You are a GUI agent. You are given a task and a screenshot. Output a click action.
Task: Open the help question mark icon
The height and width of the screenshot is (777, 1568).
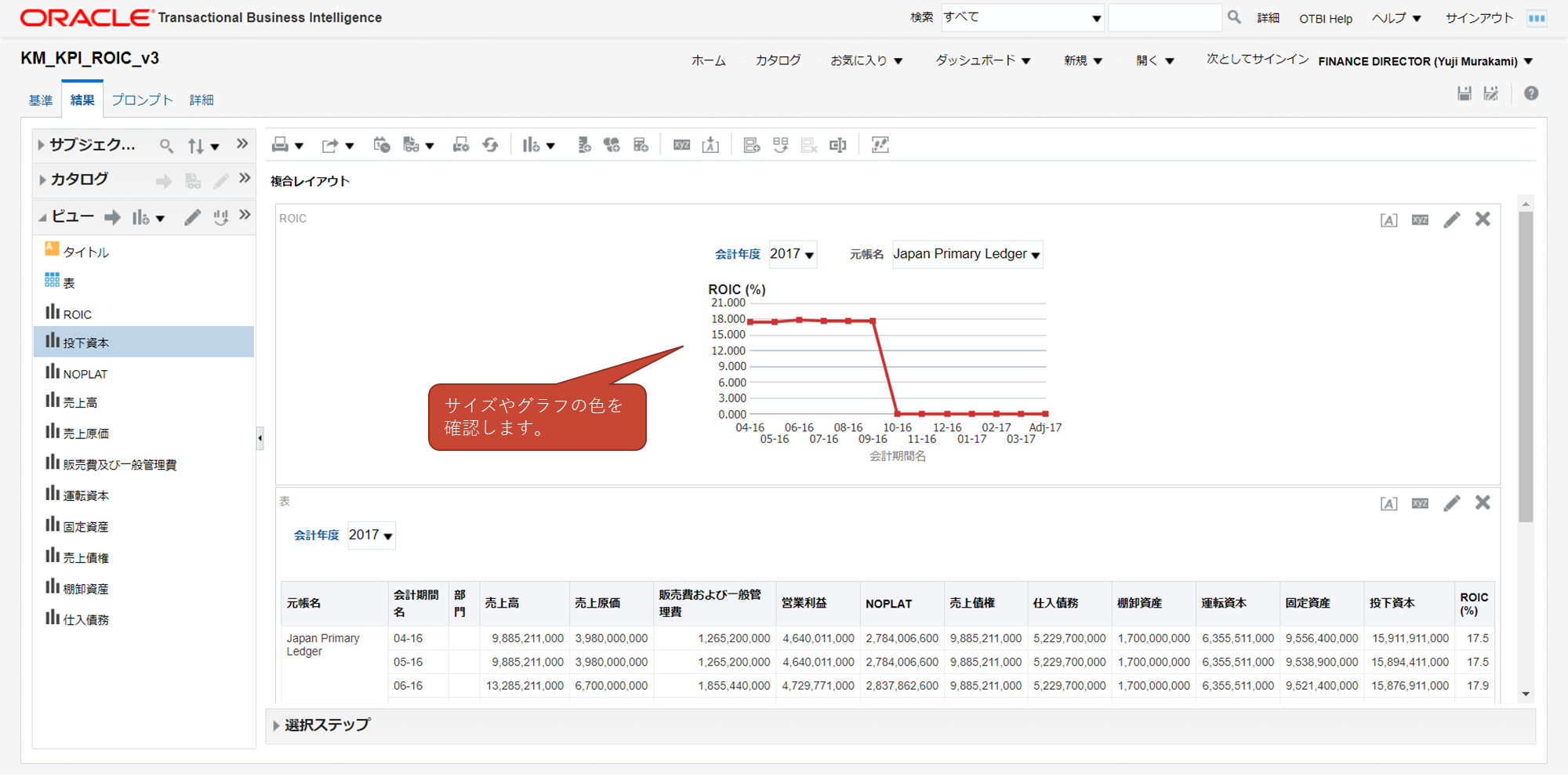click(x=1531, y=93)
